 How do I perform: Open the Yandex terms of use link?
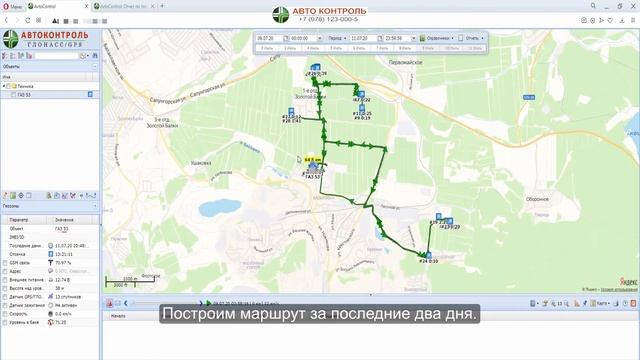pos(619,289)
